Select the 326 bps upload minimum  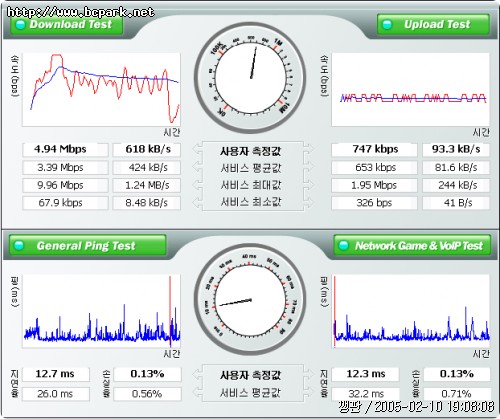(x=374, y=203)
